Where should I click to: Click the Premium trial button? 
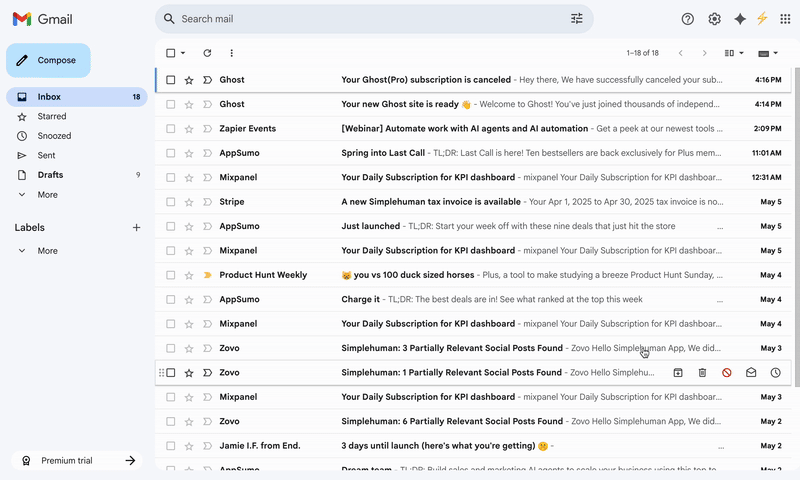[x=77, y=461]
